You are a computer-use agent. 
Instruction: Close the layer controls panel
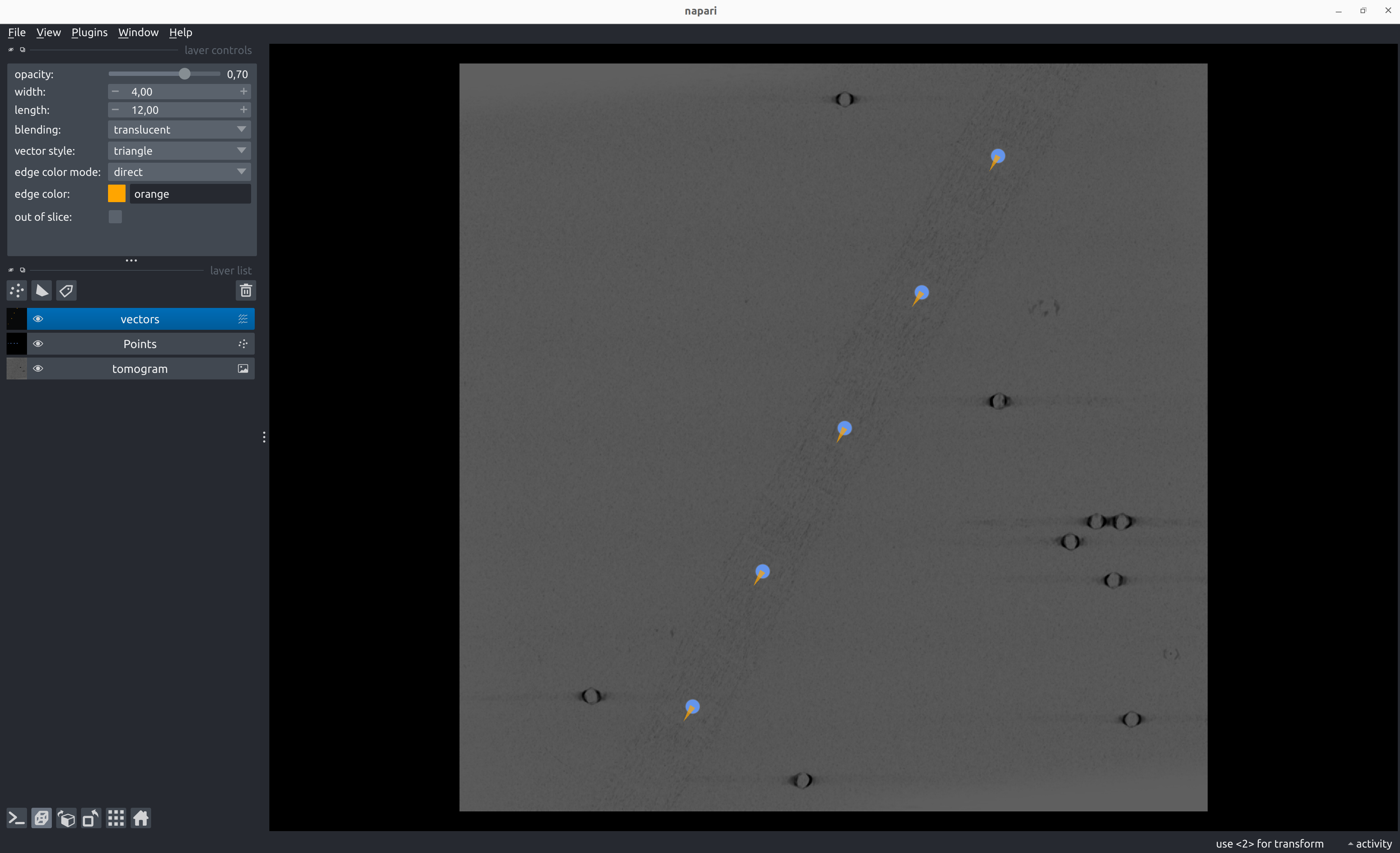11,50
